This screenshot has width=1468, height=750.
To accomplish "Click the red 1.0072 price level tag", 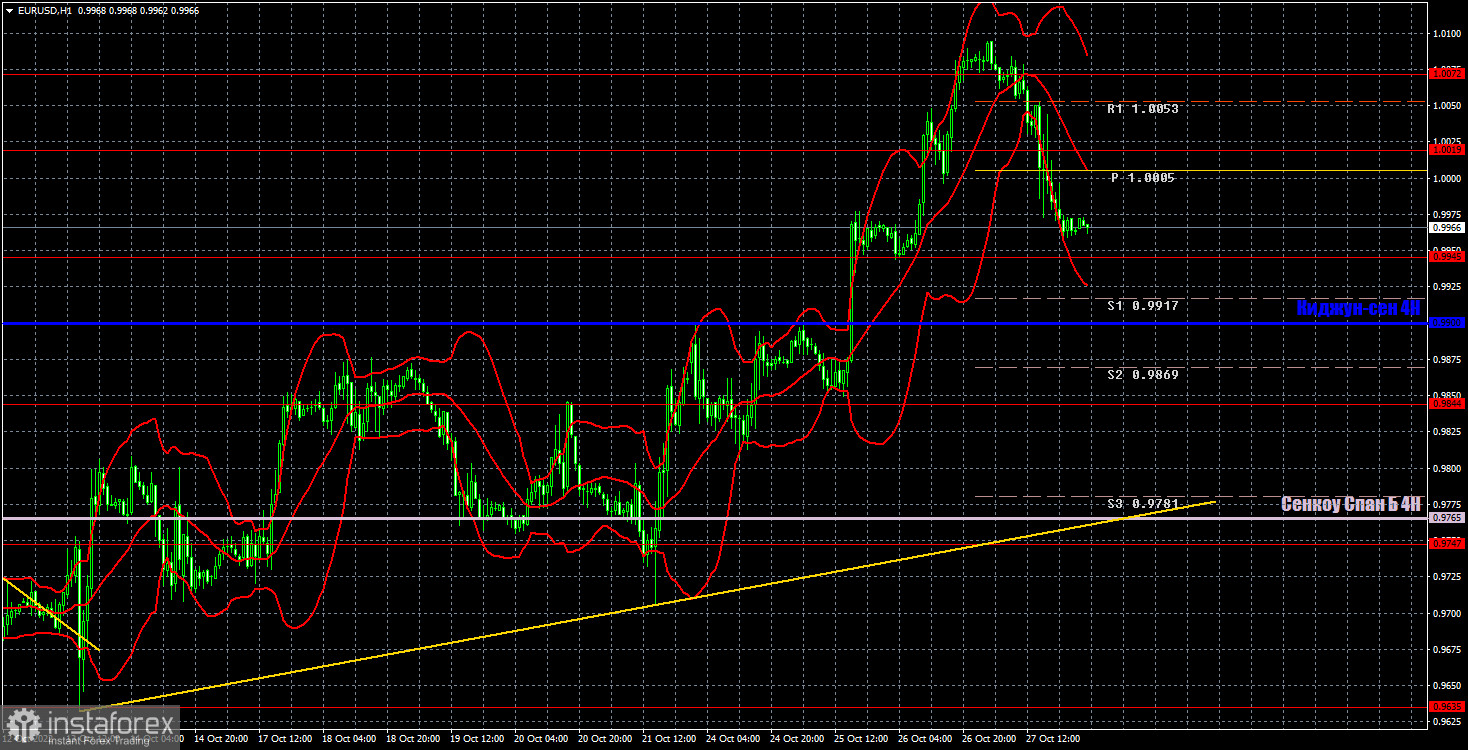I will (1447, 73).
